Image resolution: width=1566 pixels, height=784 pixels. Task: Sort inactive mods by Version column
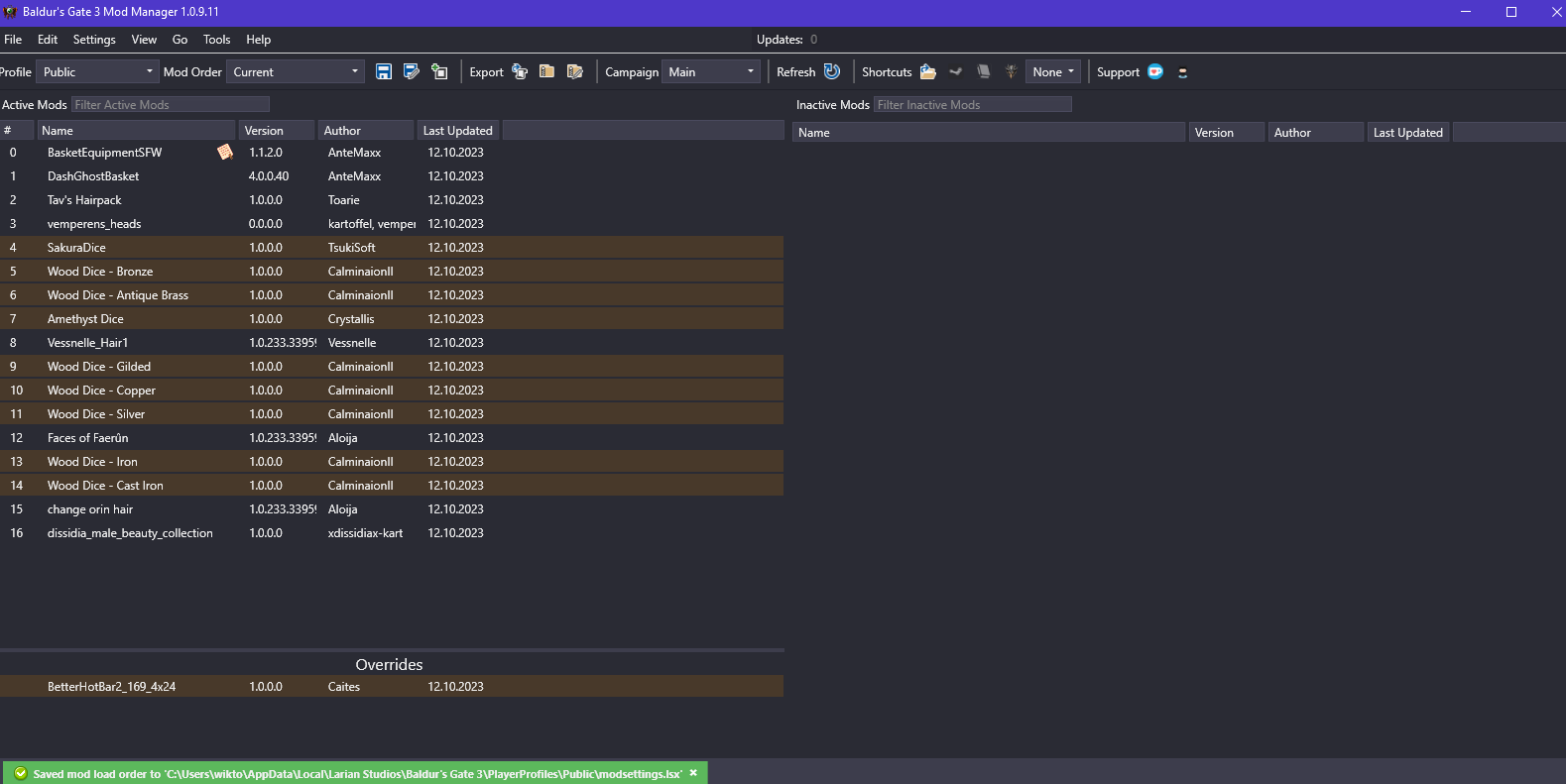[1227, 132]
